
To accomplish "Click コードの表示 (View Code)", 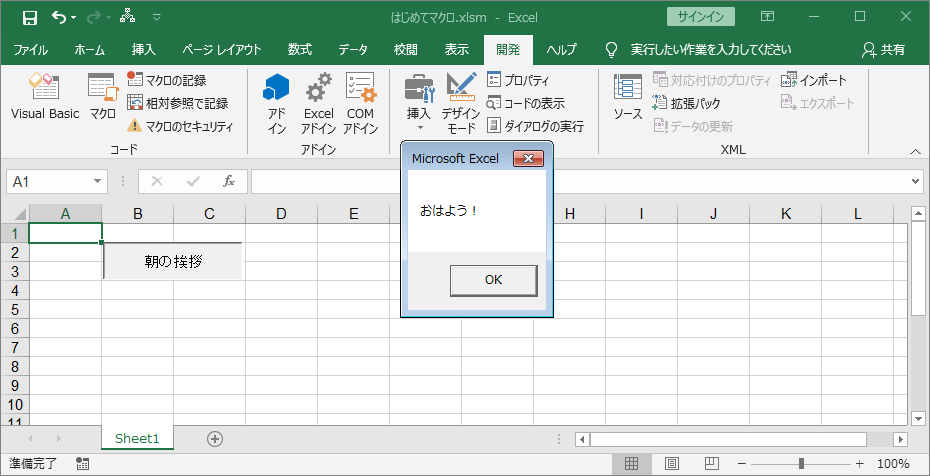I will [x=525, y=103].
